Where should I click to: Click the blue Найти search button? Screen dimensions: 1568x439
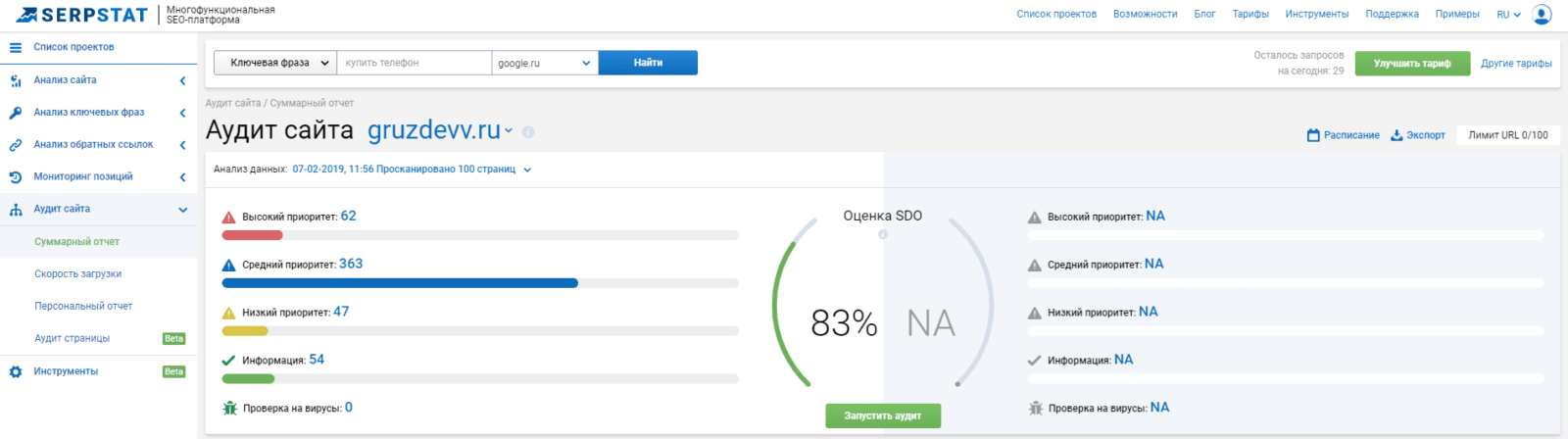click(648, 63)
